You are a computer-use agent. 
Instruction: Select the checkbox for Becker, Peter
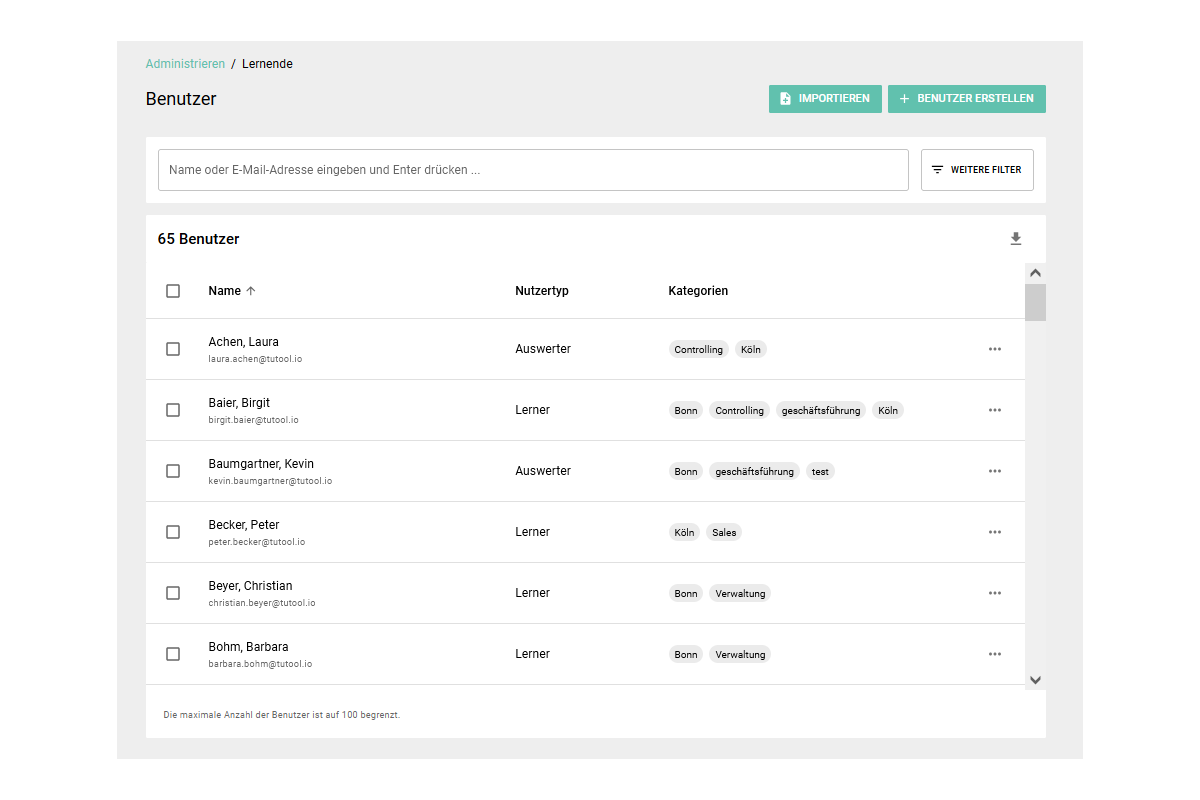pyautogui.click(x=173, y=532)
